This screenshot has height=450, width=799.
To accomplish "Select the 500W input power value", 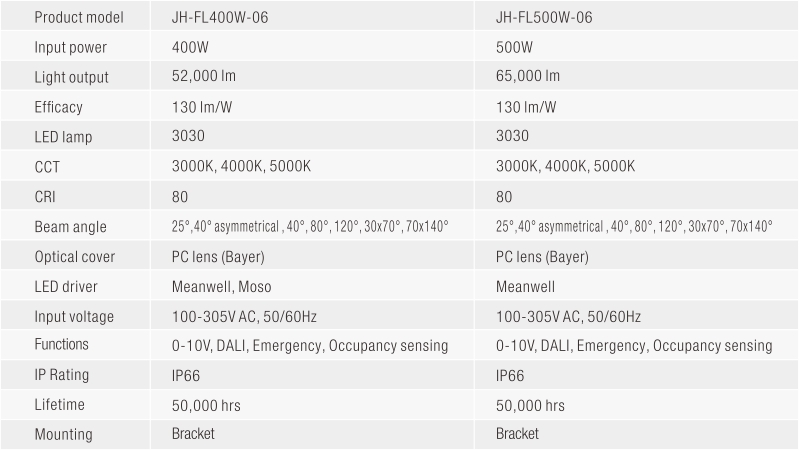I will [x=513, y=47].
